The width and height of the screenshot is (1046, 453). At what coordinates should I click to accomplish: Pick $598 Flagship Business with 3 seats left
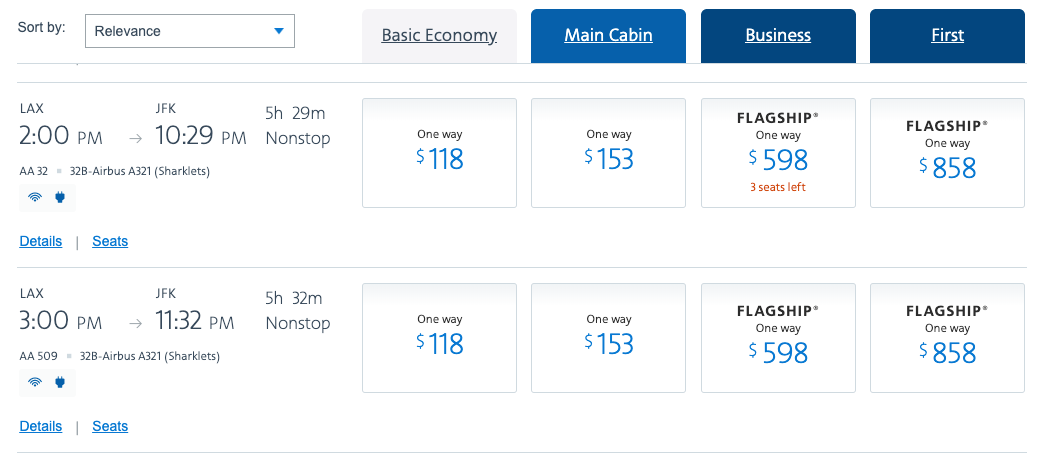point(778,153)
